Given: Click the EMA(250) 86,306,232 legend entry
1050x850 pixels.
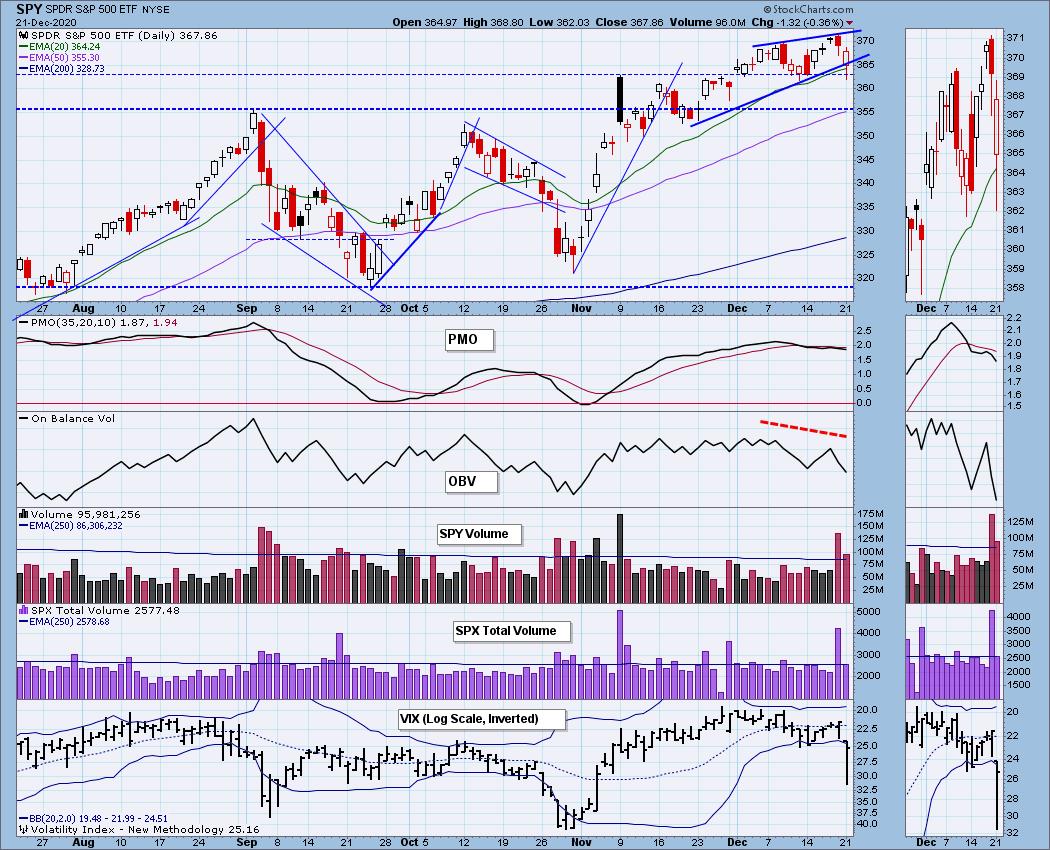Looking at the screenshot, I should pos(71,526).
